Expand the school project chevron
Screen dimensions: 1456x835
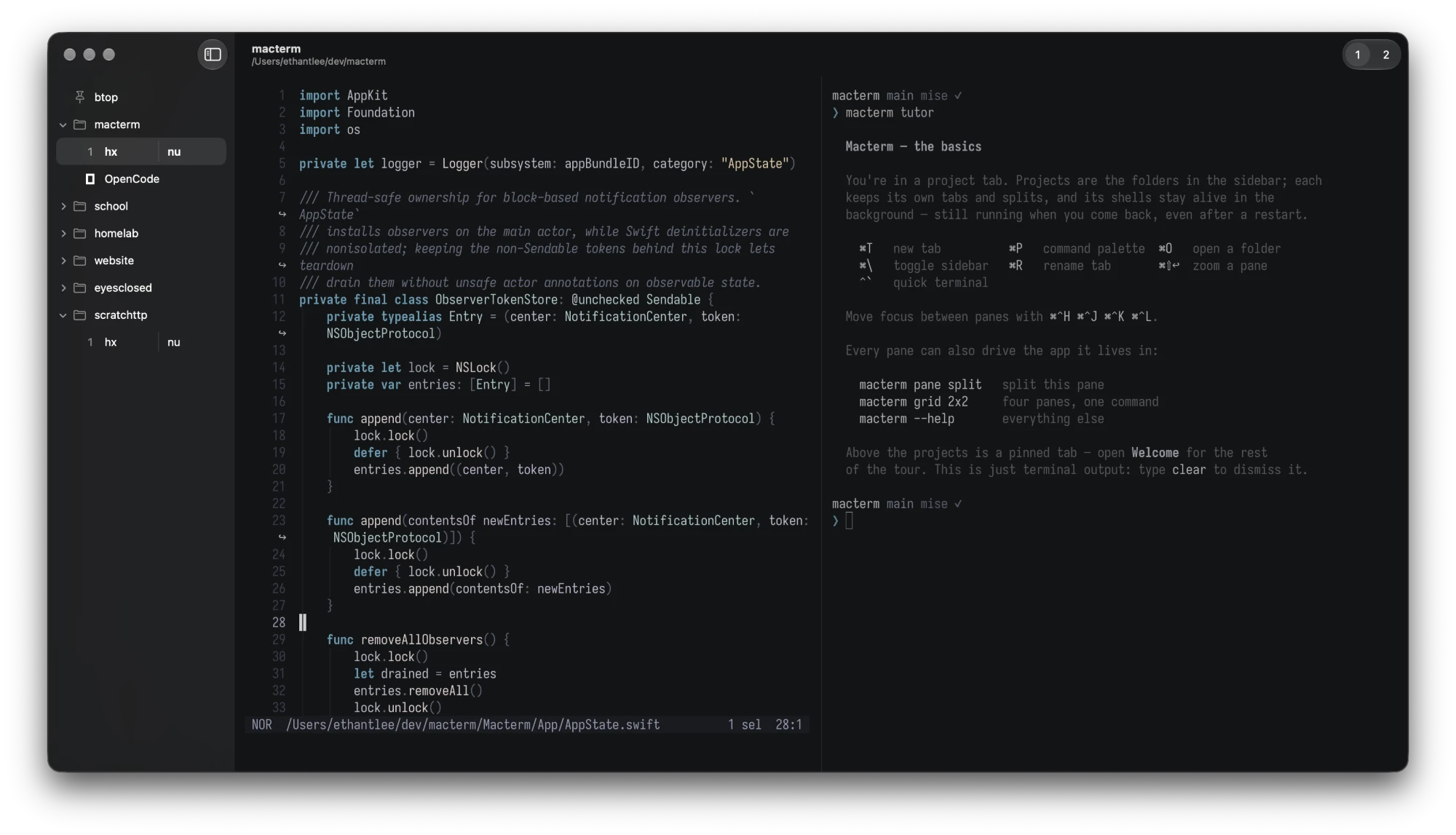pyautogui.click(x=63, y=206)
